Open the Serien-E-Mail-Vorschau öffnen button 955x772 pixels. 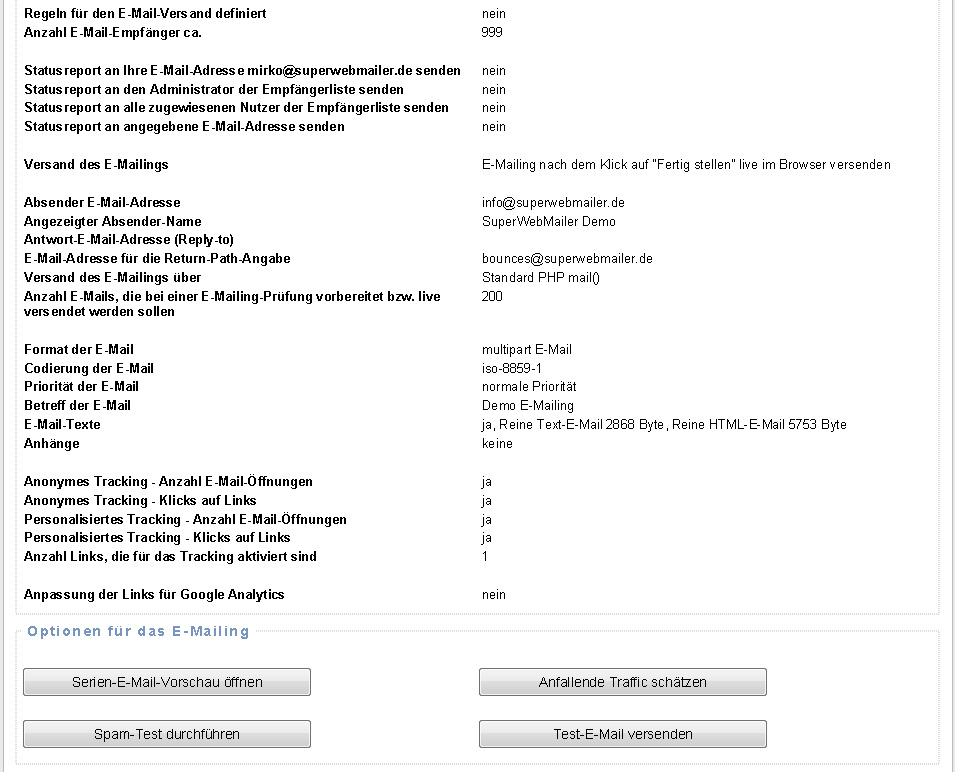pos(167,682)
